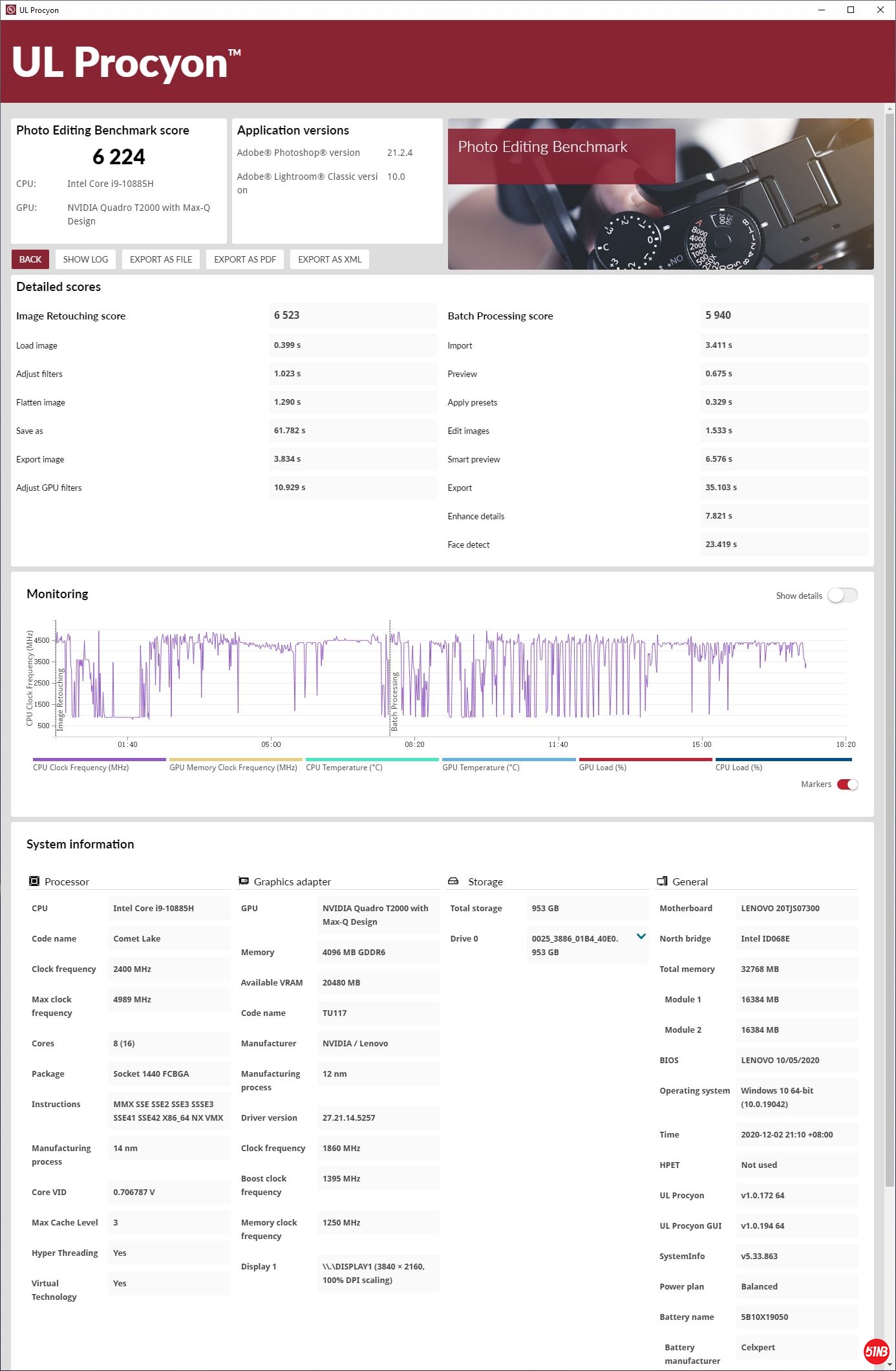Click the General section monitor icon
This screenshot has width=896, height=1371.
[x=662, y=881]
